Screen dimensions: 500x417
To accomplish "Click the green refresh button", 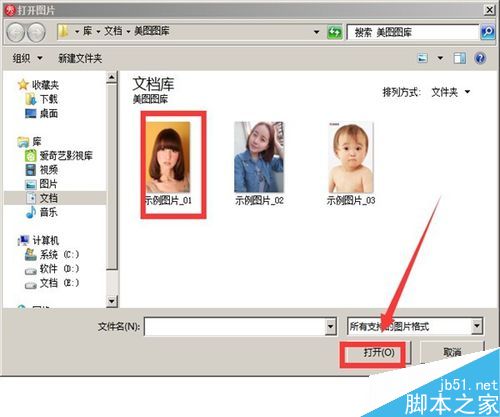I will click(334, 32).
